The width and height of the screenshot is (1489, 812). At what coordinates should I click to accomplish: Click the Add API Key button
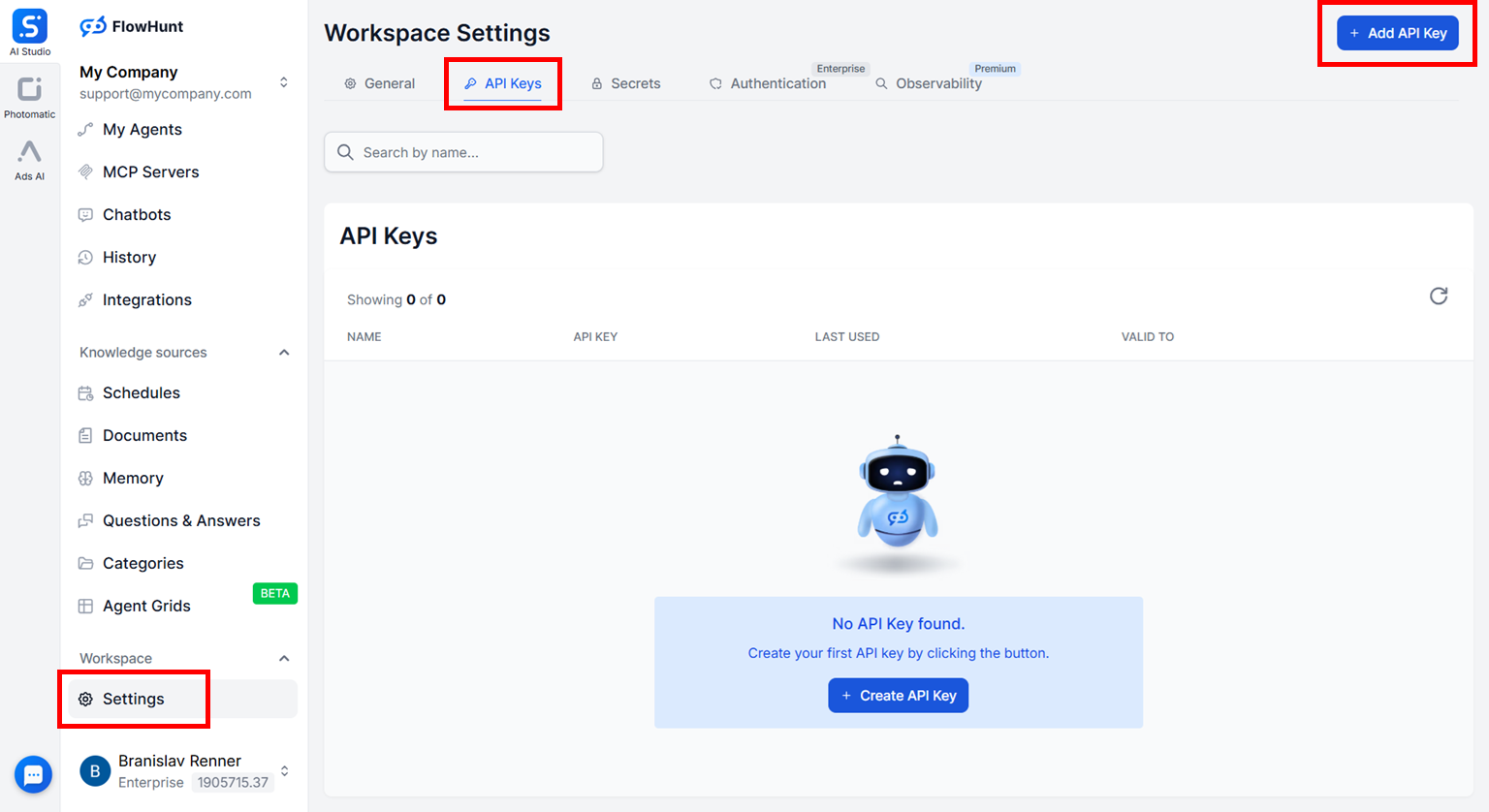1397,33
